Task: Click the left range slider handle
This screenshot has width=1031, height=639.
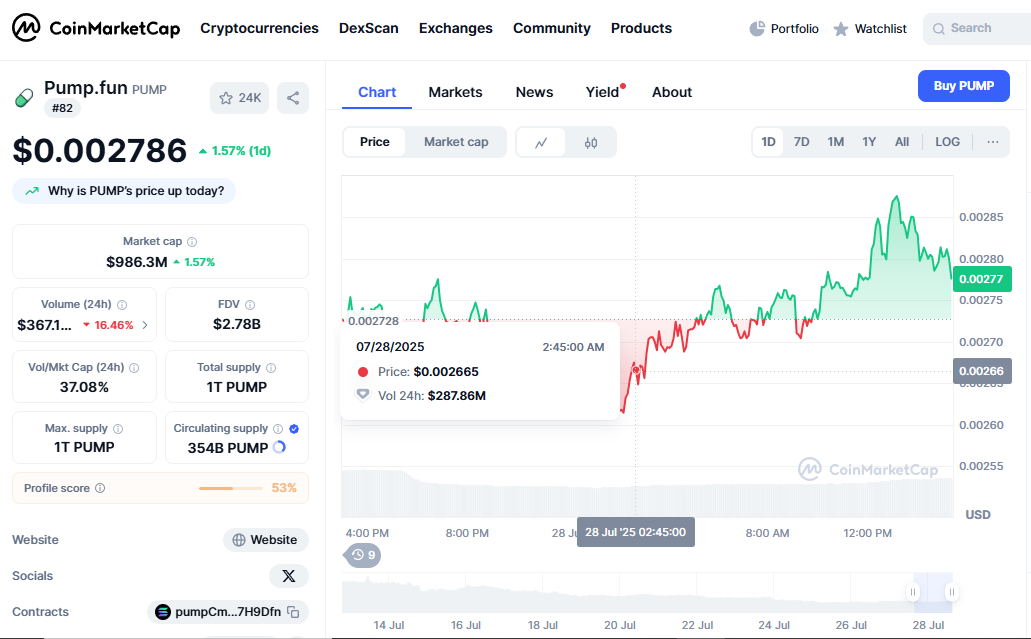Action: [913, 592]
